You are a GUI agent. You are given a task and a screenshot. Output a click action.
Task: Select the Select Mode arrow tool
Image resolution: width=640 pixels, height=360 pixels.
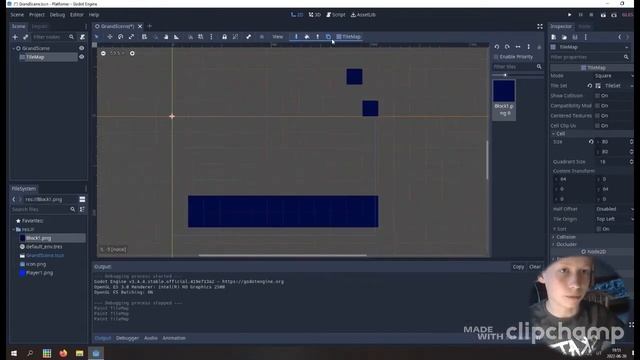(97, 37)
